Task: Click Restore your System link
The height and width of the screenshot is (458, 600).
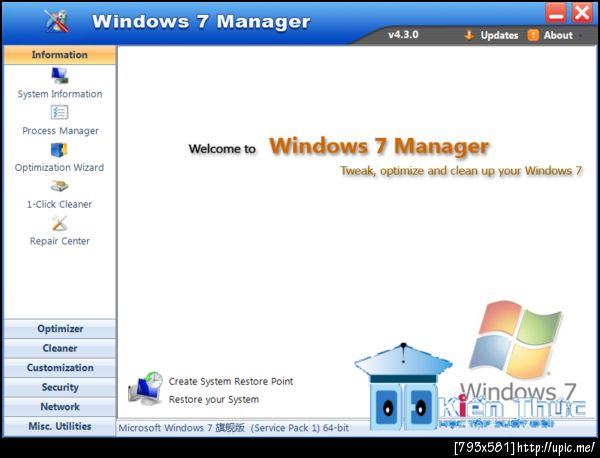Action: (x=214, y=399)
